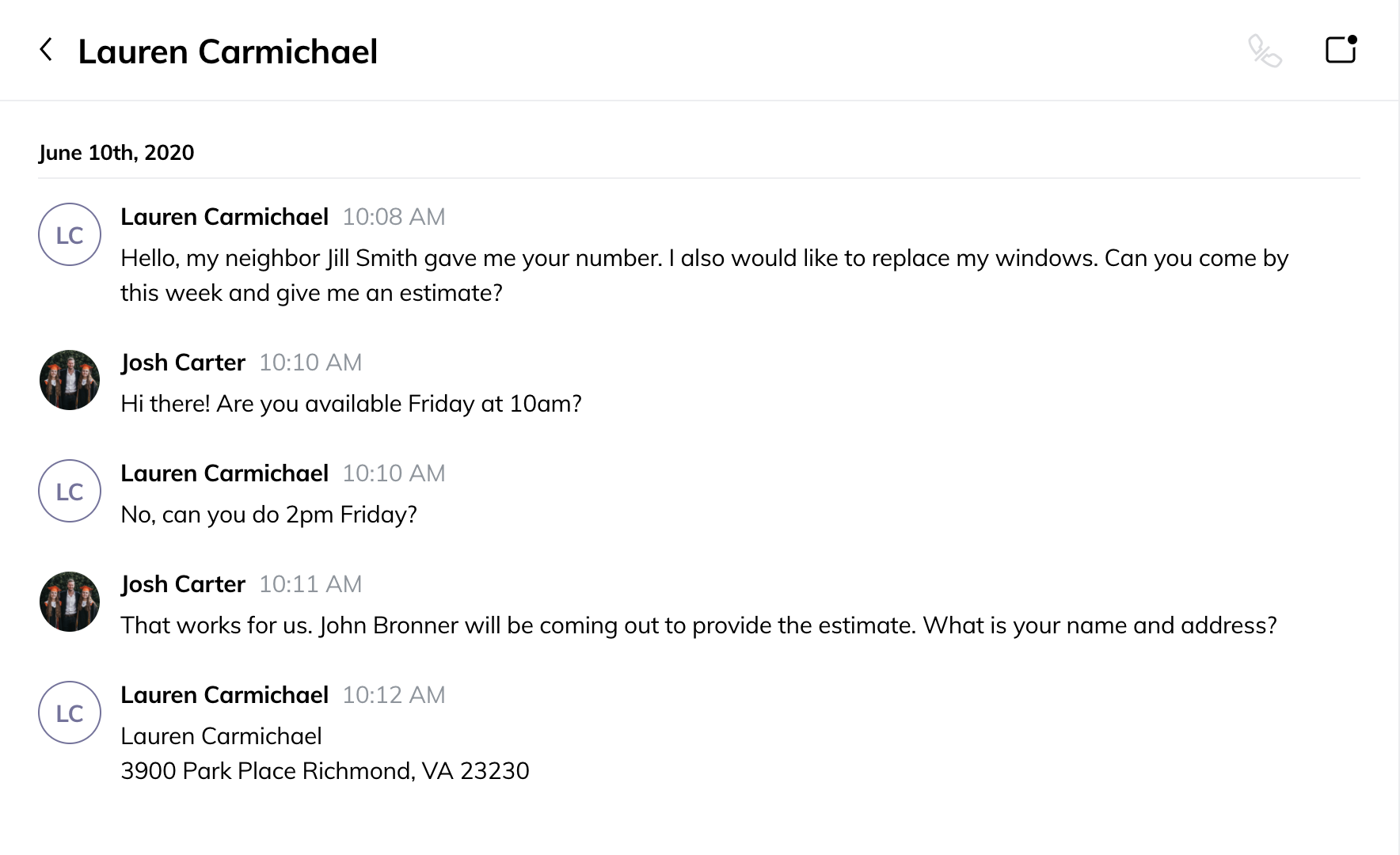Click the Josh Carter sender name at 10:10 AM
The image size is (1400, 855).
[x=183, y=363]
